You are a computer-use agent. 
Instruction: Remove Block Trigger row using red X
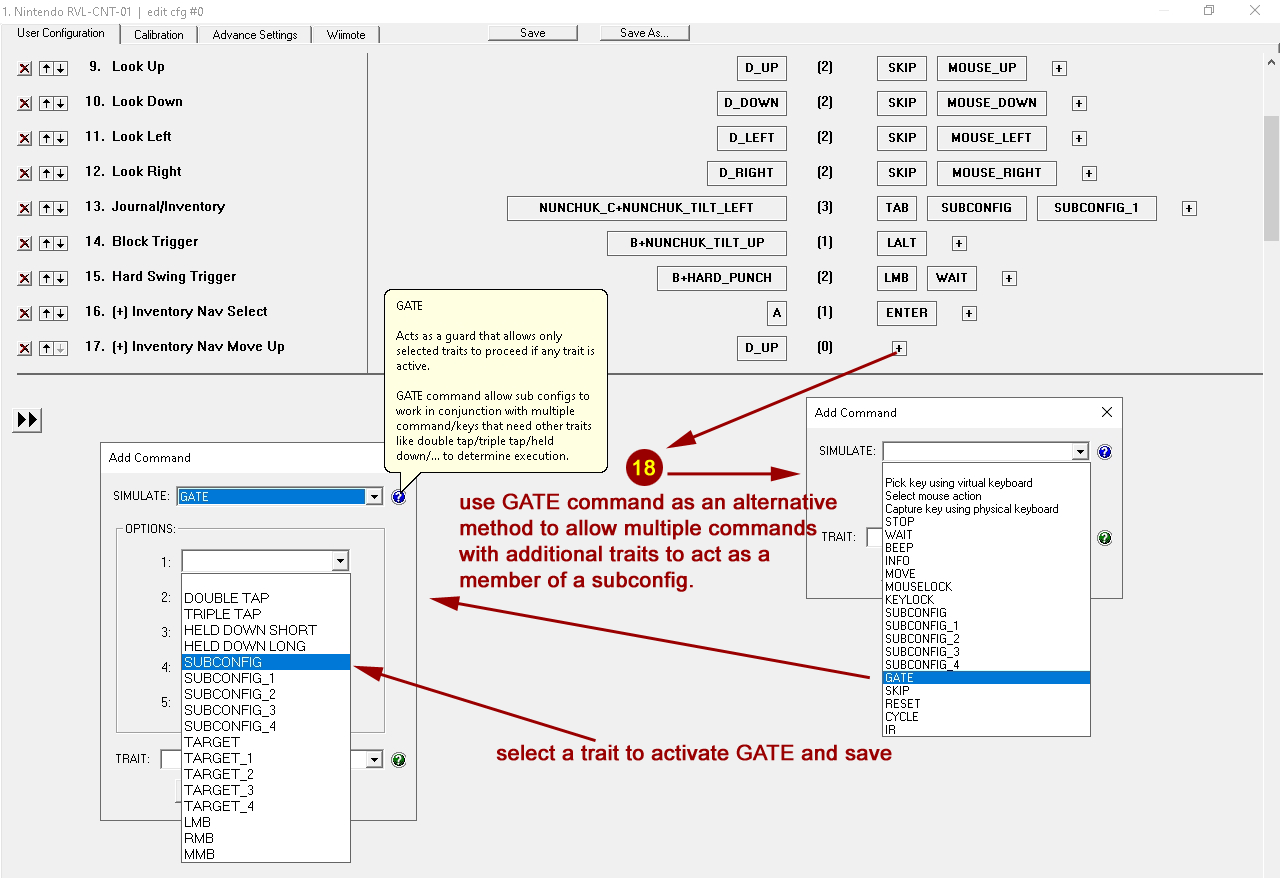point(25,244)
